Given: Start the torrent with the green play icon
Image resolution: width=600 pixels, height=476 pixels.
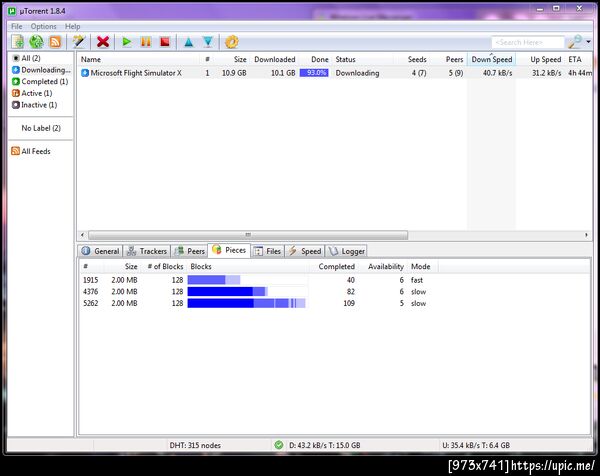Looking at the screenshot, I should point(127,41).
